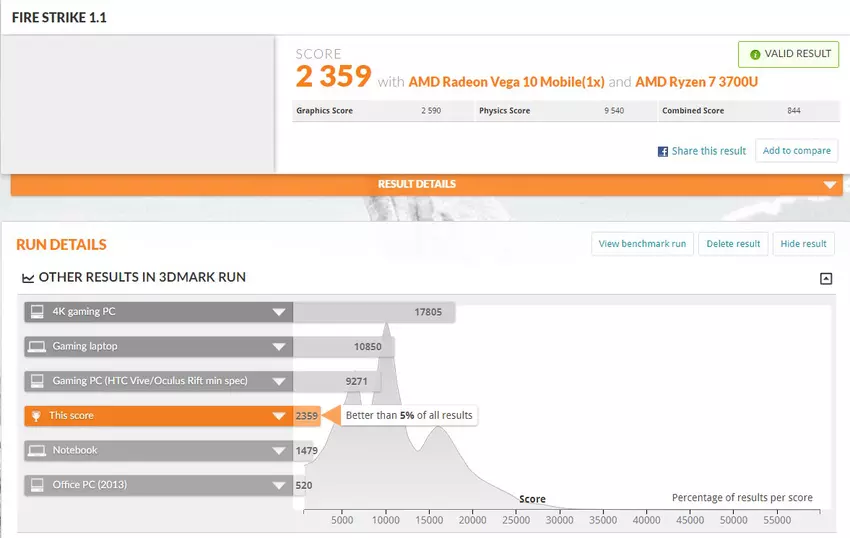Viewport: 850px width, 538px height.
Task: Click the chart icon by Other Results heading
Action: pos(25,277)
